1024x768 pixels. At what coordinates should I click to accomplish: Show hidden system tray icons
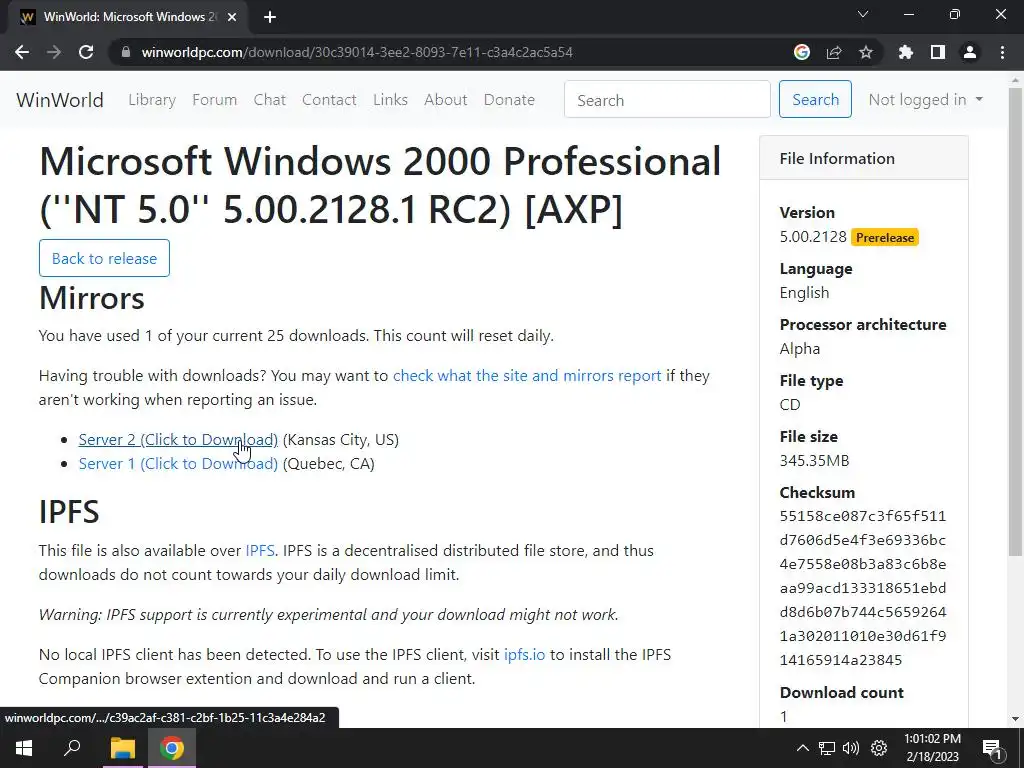[x=803, y=748]
